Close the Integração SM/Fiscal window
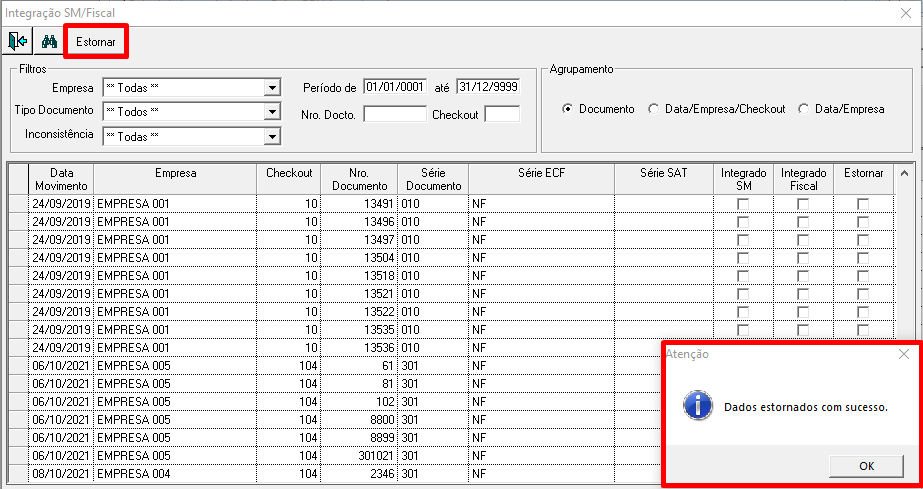Image resolution: width=923 pixels, height=489 pixels. coord(906,13)
